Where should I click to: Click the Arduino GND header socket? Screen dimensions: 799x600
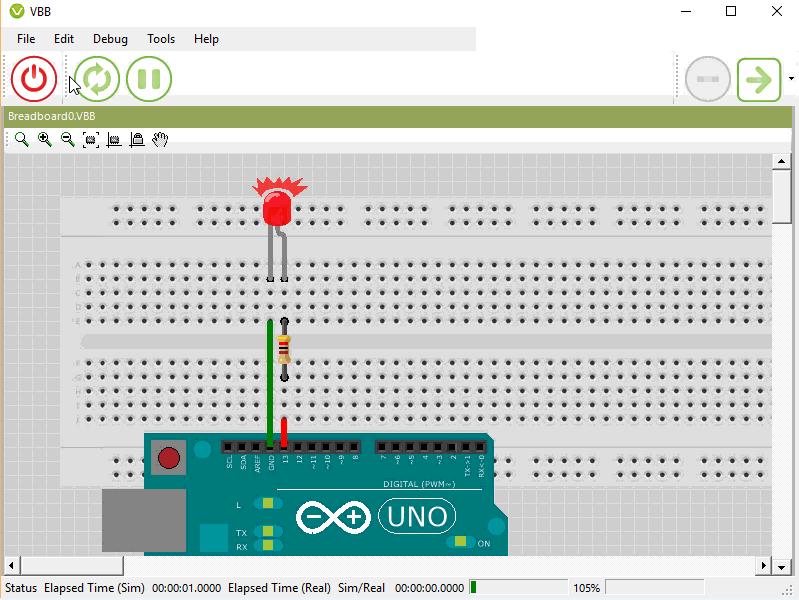point(270,448)
